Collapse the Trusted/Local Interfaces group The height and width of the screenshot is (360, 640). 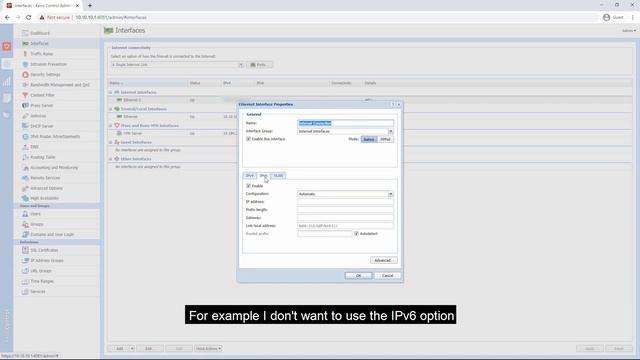(111, 109)
